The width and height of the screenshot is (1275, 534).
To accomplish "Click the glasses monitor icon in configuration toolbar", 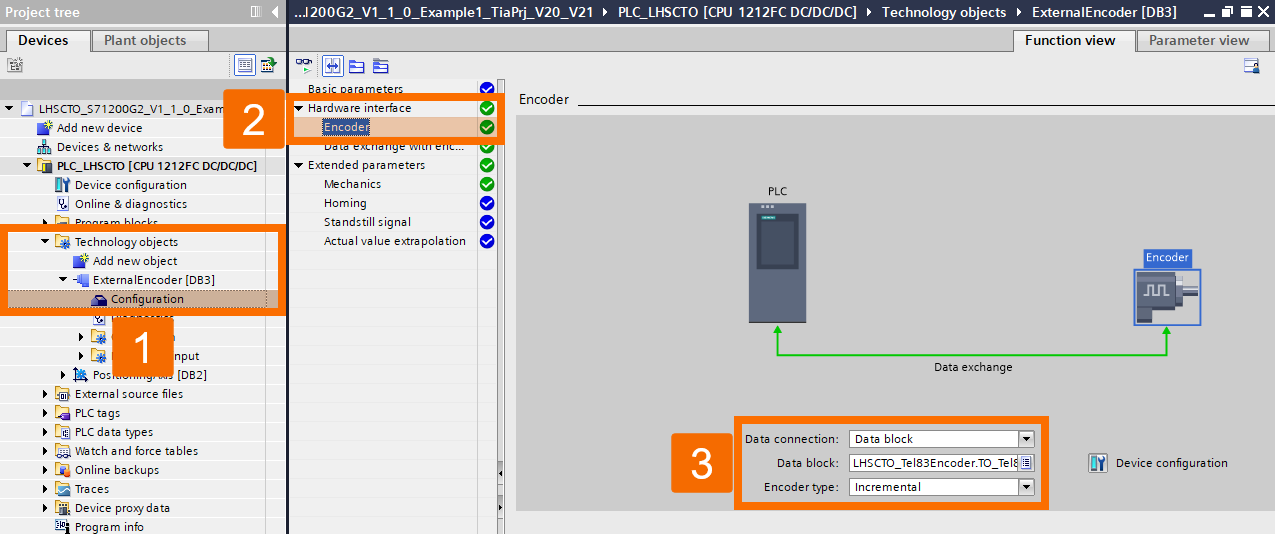I will (x=304, y=66).
